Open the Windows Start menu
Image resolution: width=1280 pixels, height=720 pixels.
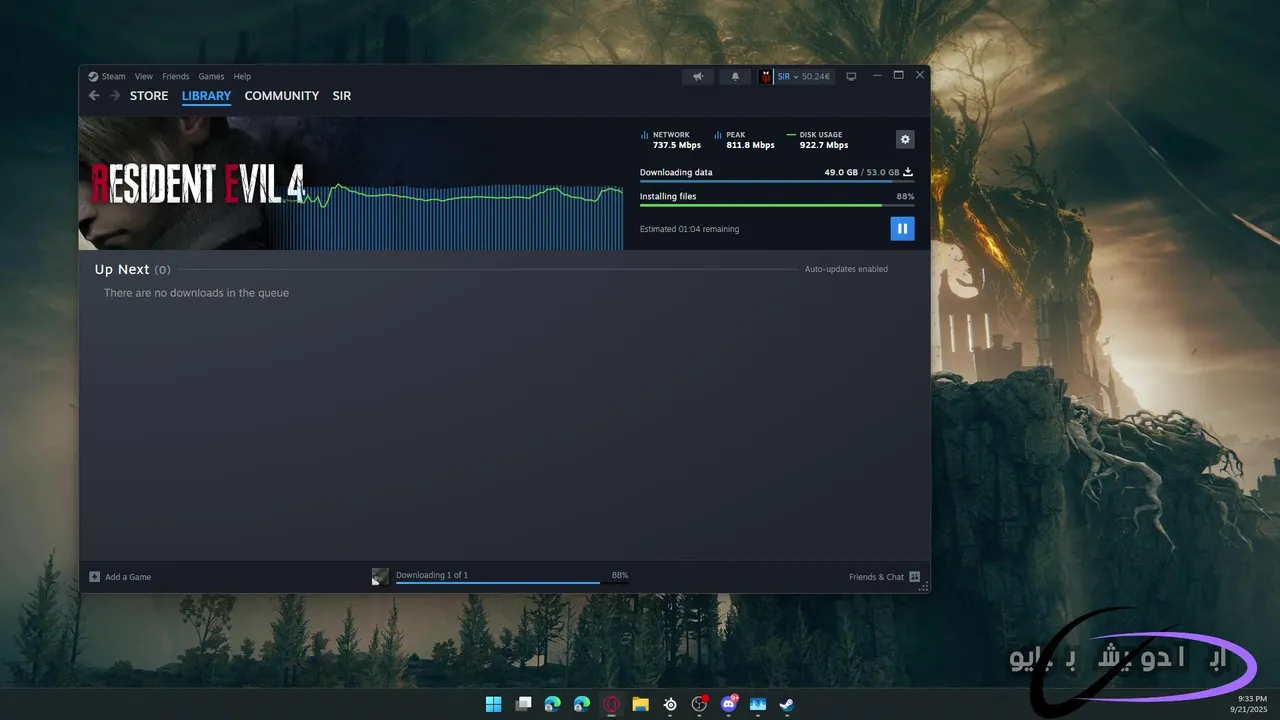494,704
